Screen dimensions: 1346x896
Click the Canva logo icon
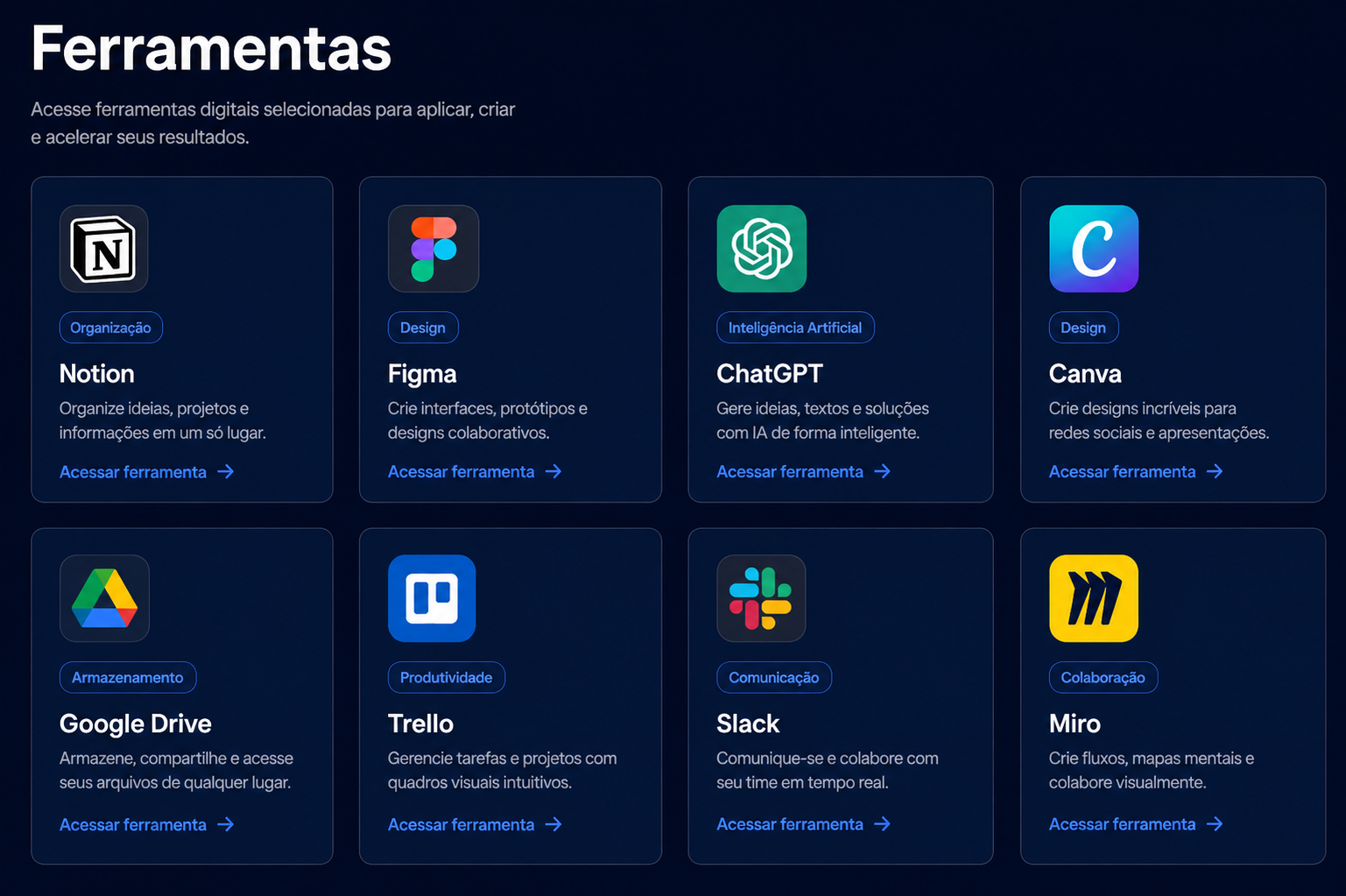point(1094,249)
